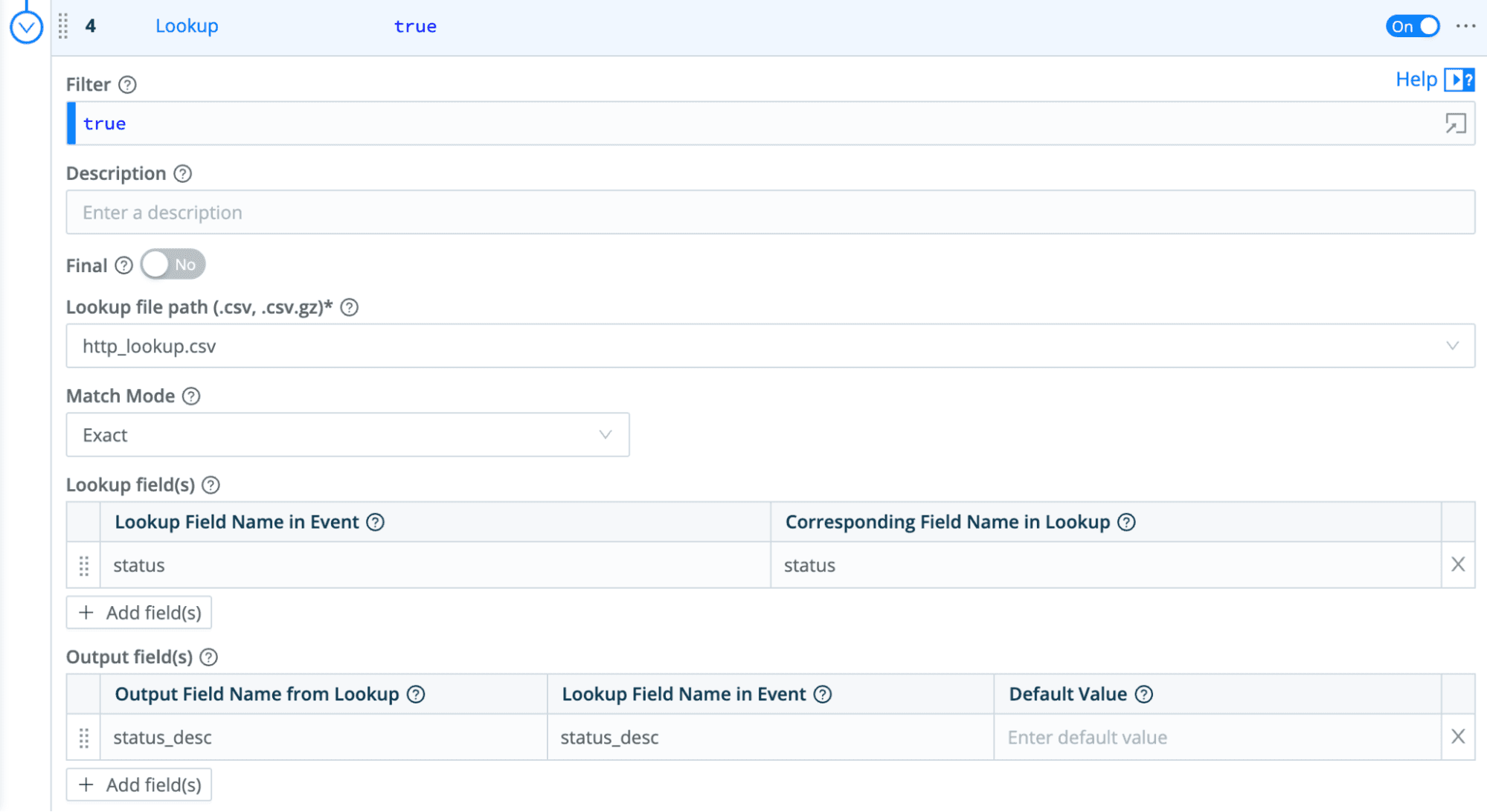The height and width of the screenshot is (812, 1487).
Task: Open the Match Mode Exact dropdown
Action: click(x=347, y=435)
